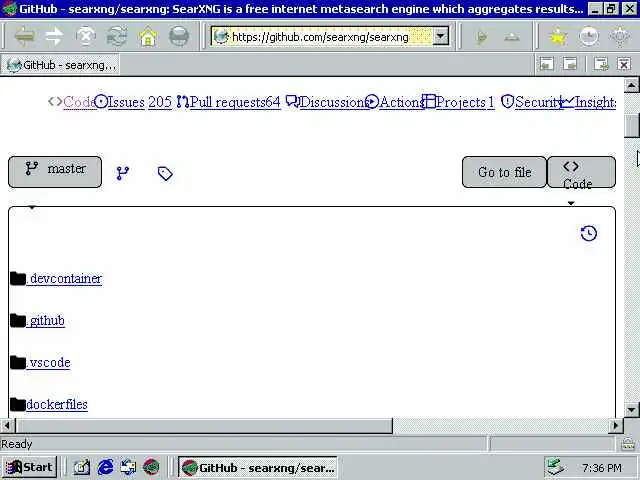This screenshot has width=640, height=480.
Task: Click the Print icon in the toolbar
Action: coord(179,37)
